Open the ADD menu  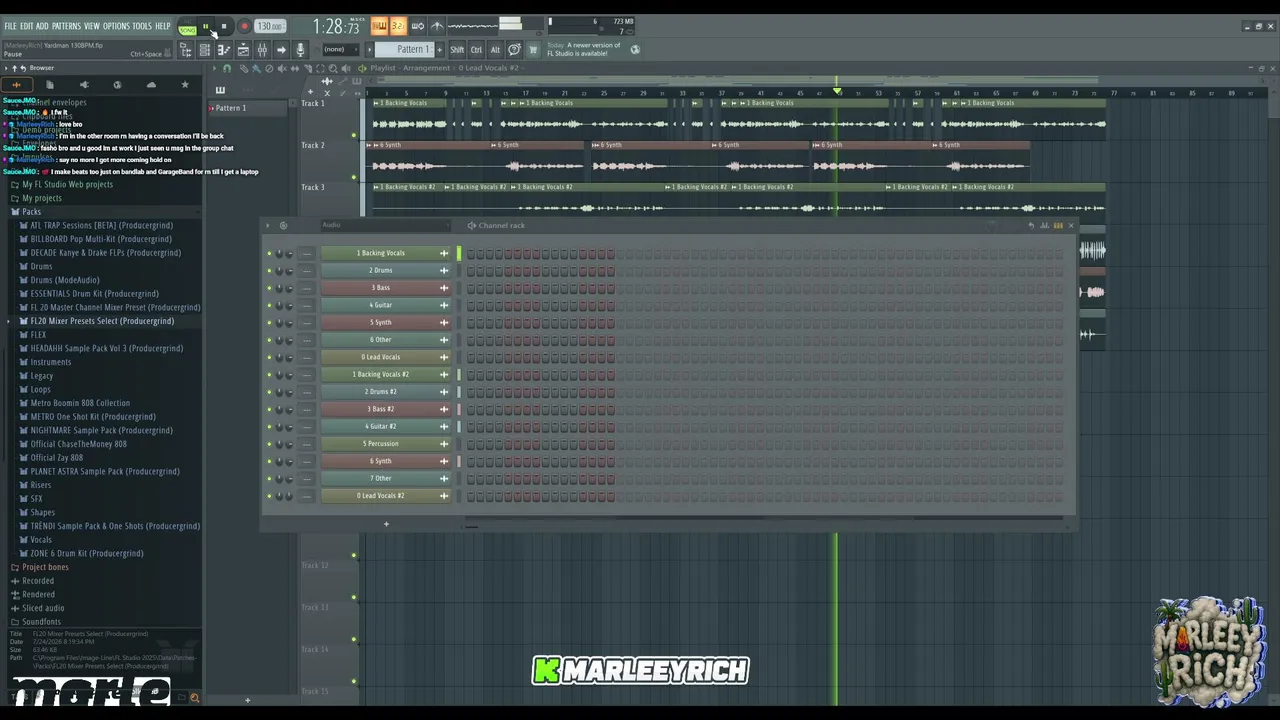pos(42,26)
